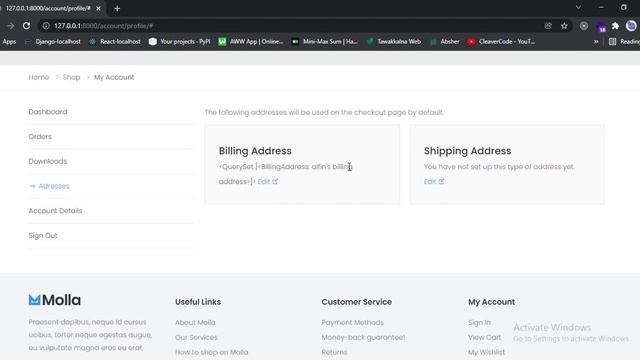Select Downloads in account sidebar
This screenshot has width=640, height=360.
coord(48,161)
